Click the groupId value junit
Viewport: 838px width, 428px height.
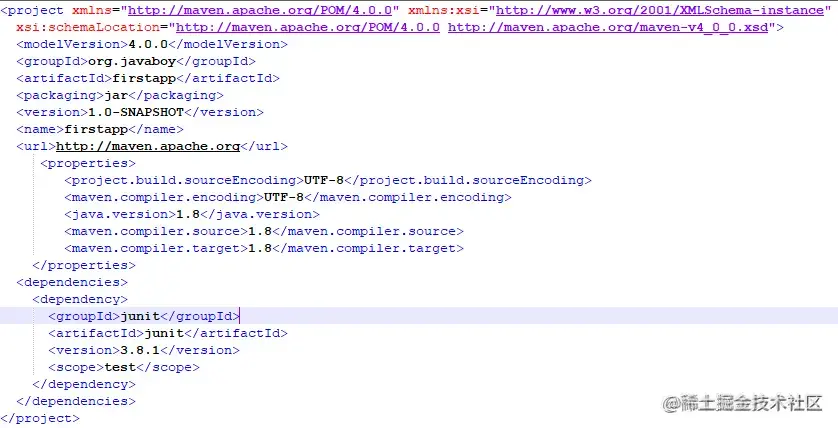140,316
